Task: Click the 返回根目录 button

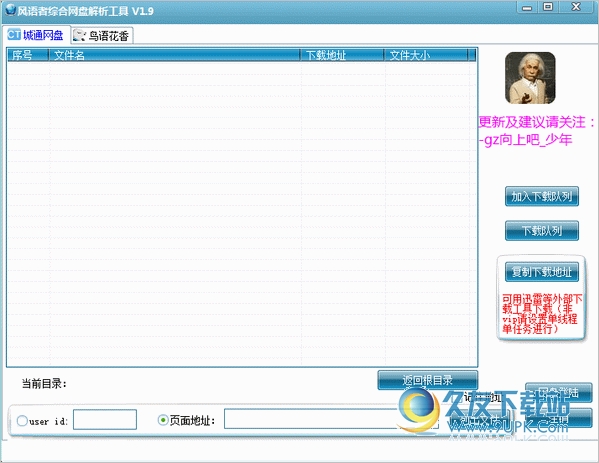Action: 427,380
